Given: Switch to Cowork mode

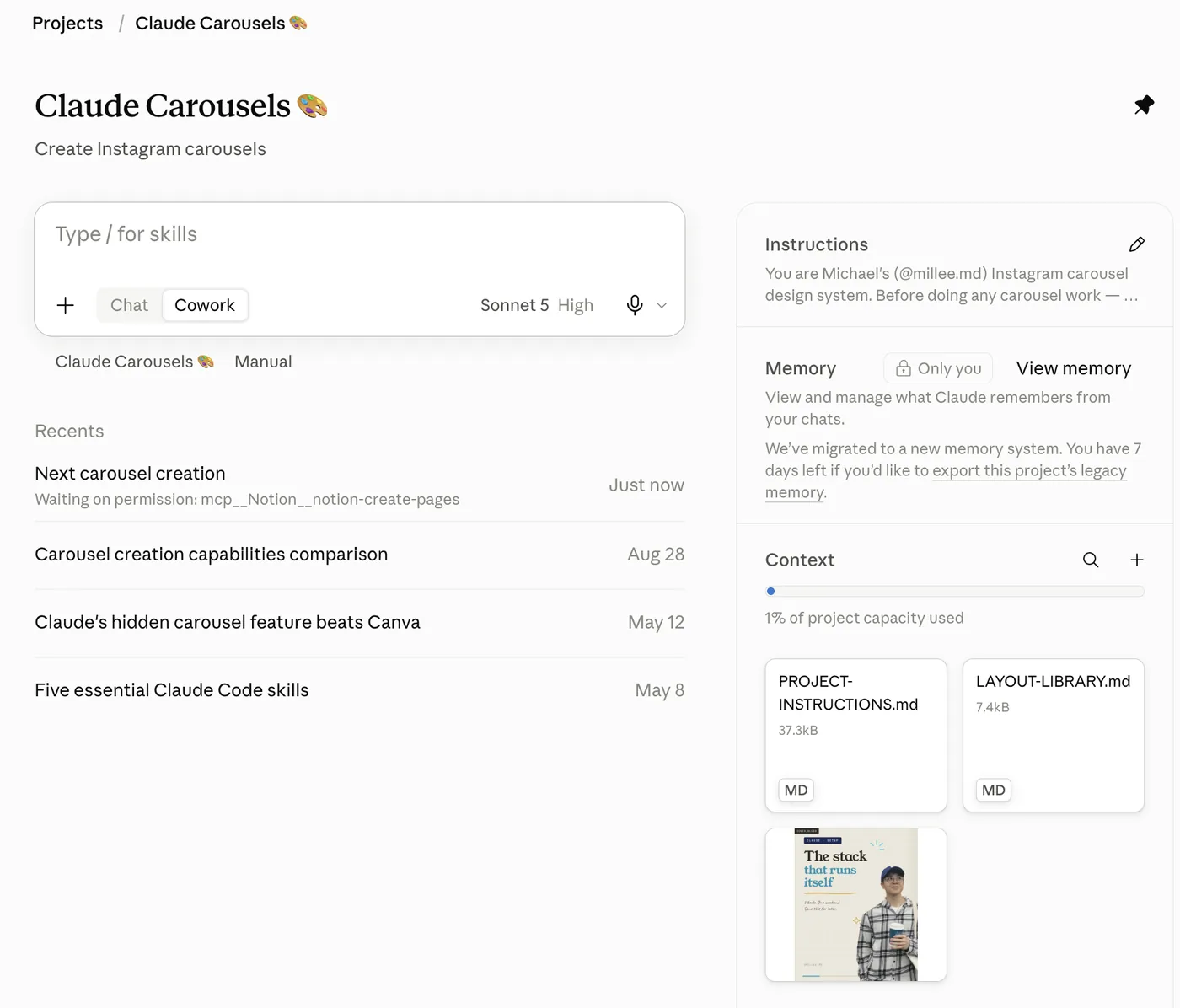Looking at the screenshot, I should point(205,305).
